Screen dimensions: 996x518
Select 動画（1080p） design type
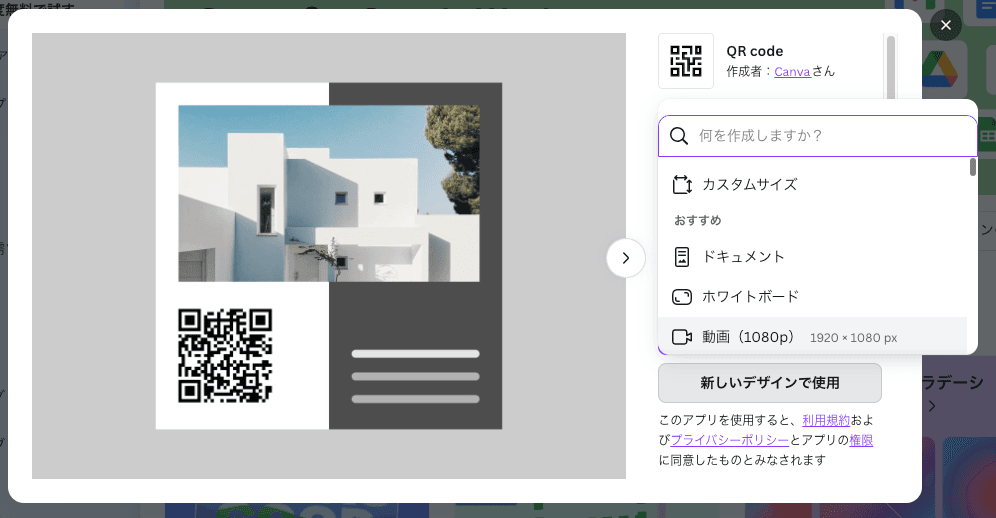812,336
